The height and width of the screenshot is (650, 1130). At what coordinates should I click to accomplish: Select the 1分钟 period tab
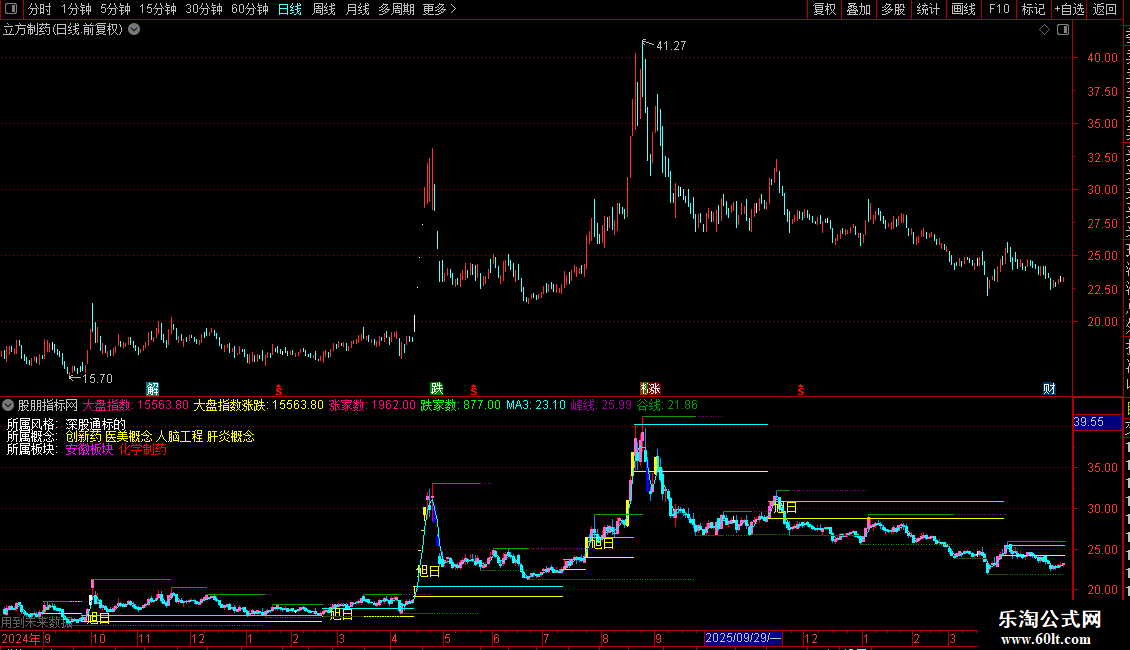tap(76, 9)
